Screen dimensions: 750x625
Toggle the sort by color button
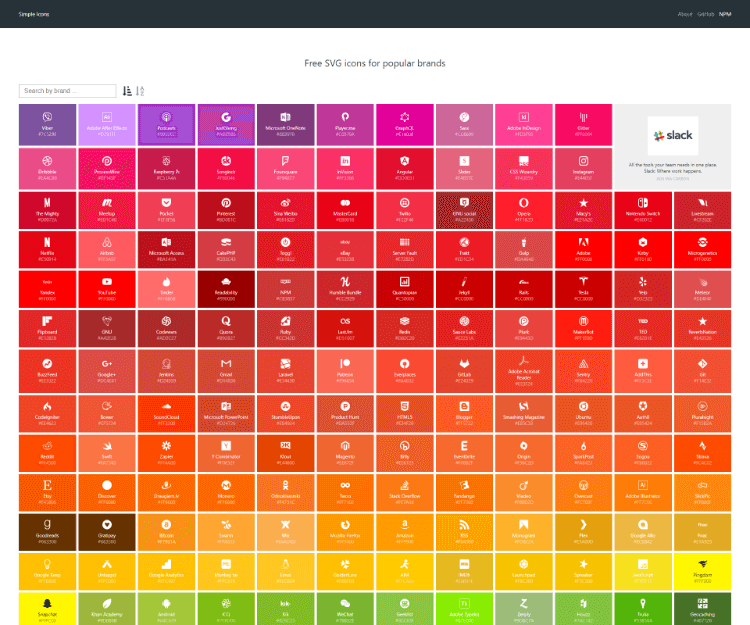(127, 91)
